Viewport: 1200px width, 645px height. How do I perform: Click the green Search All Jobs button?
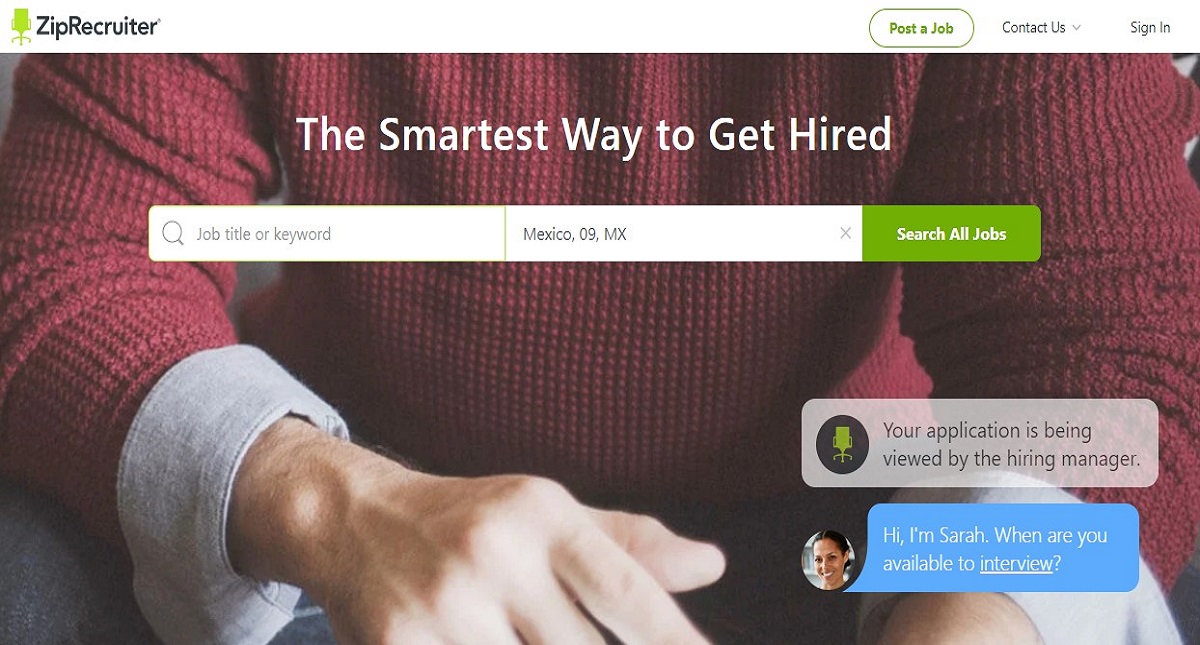coord(951,234)
